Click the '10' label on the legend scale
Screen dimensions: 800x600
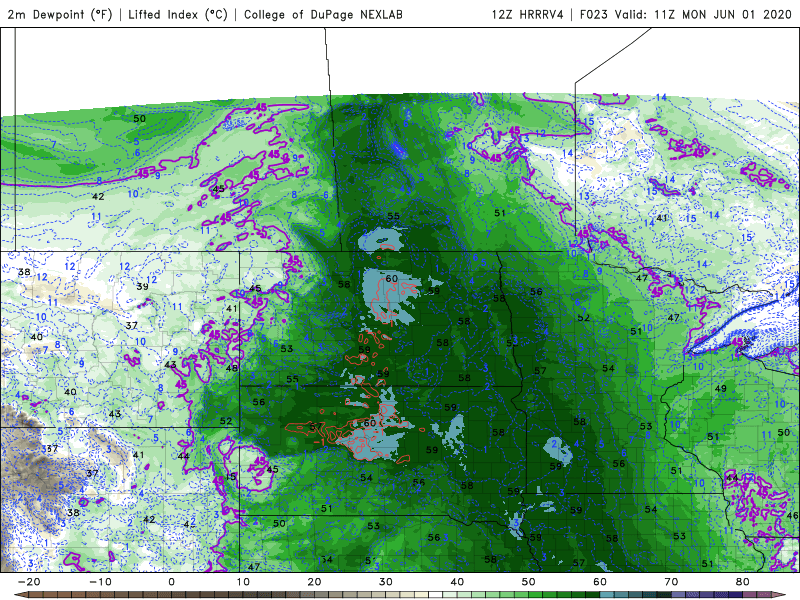coord(243,582)
